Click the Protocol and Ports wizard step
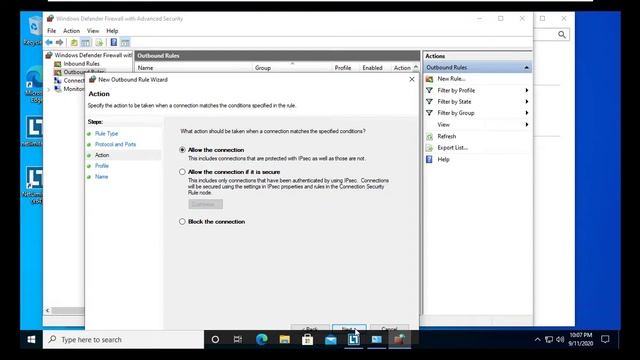640x360 pixels. pyautogui.click(x=116, y=144)
